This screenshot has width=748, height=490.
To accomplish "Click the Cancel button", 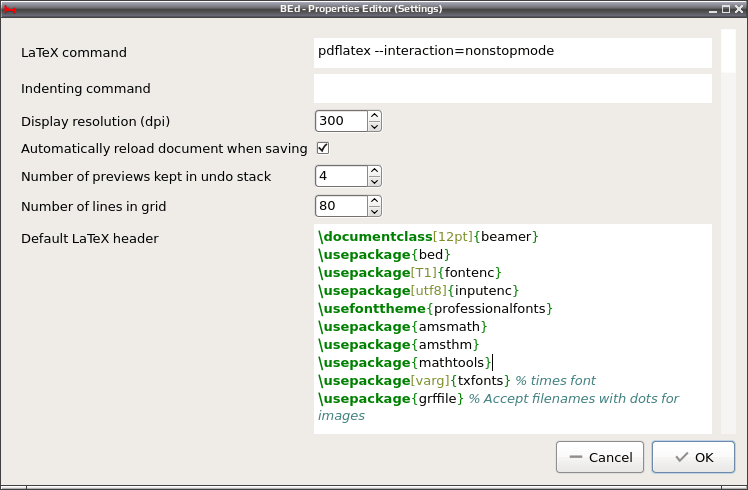I will pyautogui.click(x=600, y=457).
